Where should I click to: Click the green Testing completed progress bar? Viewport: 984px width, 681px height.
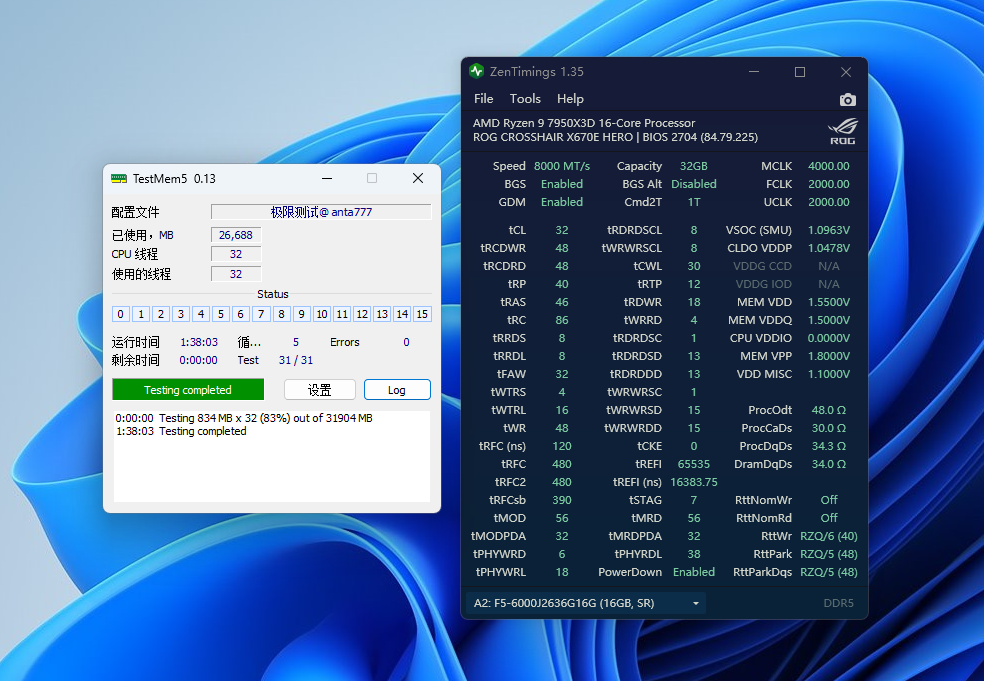(188, 390)
